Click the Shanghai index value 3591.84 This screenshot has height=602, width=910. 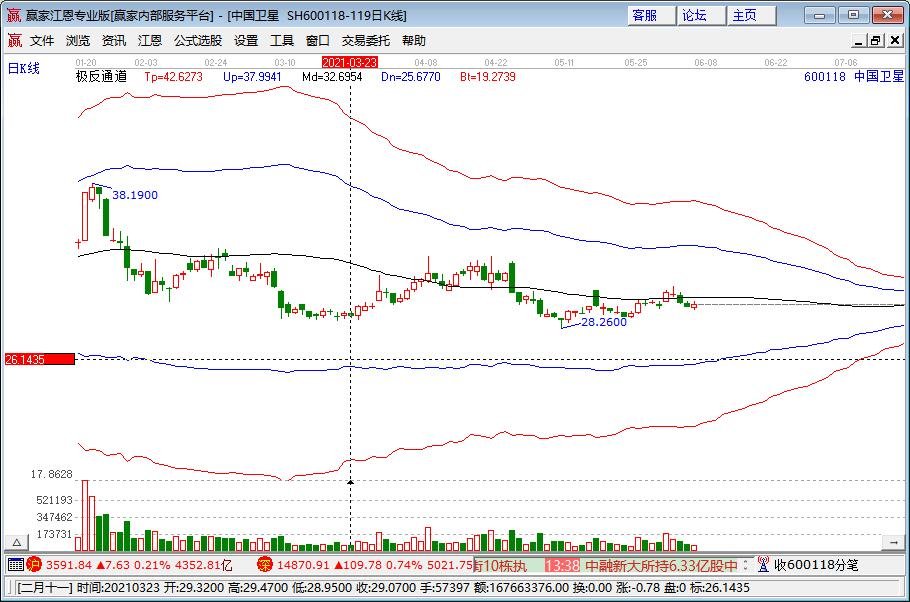[x=68, y=565]
